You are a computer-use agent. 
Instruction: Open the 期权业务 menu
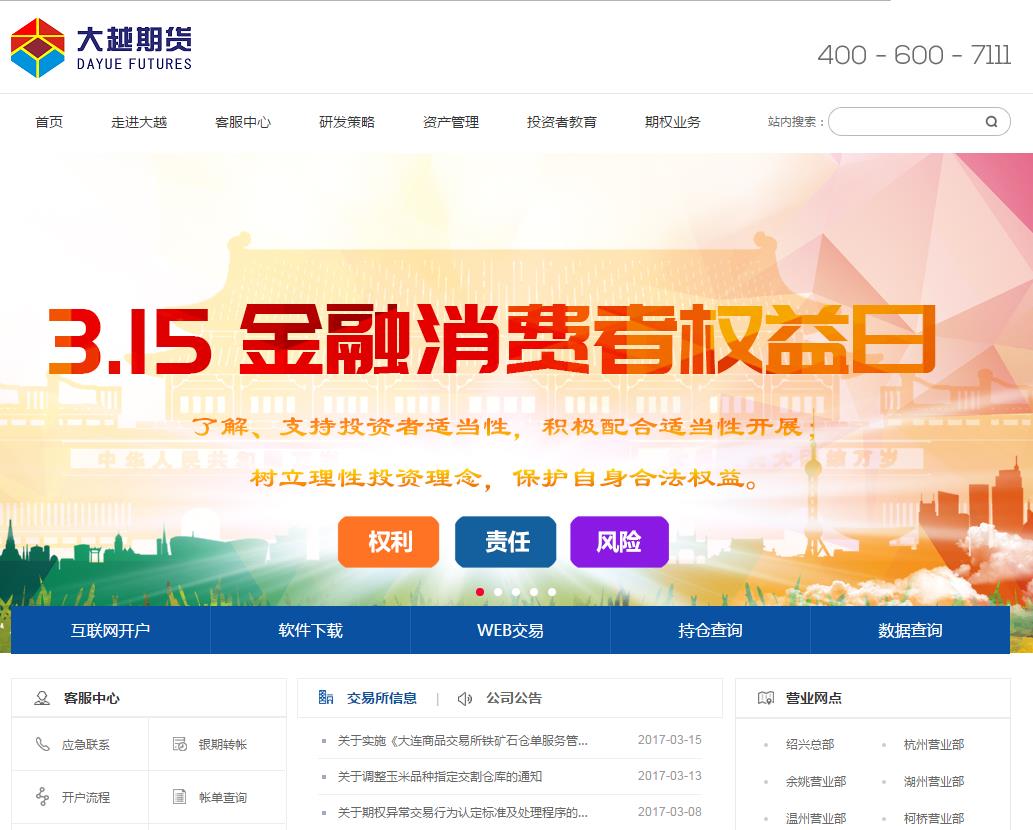click(x=673, y=122)
